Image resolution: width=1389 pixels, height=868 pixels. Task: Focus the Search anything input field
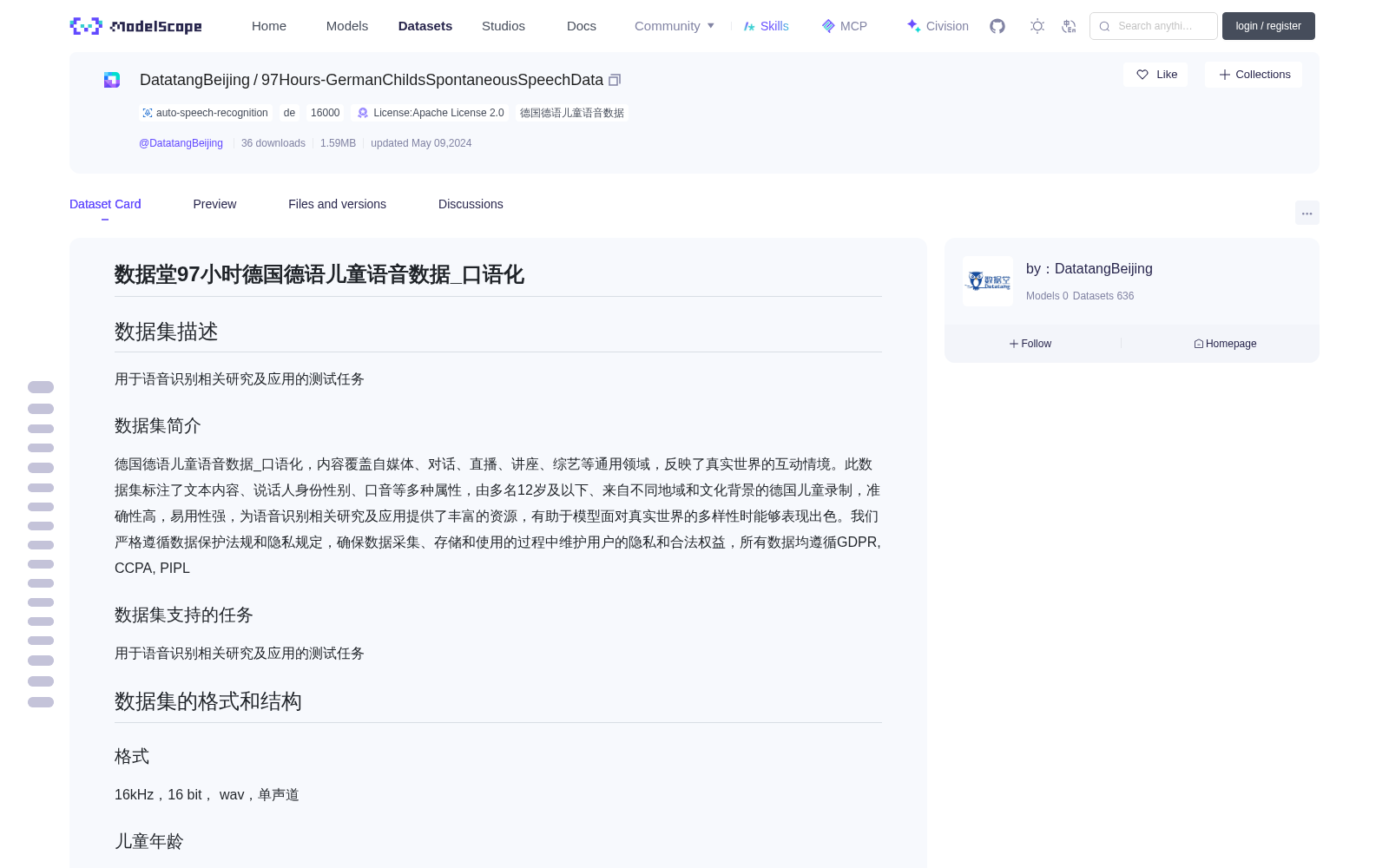pos(1154,26)
